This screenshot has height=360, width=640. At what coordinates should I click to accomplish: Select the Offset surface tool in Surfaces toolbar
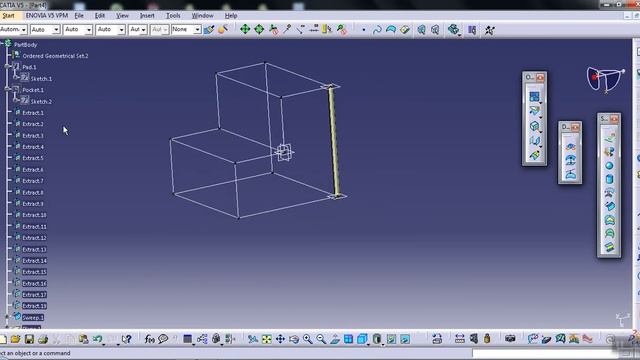point(609,193)
